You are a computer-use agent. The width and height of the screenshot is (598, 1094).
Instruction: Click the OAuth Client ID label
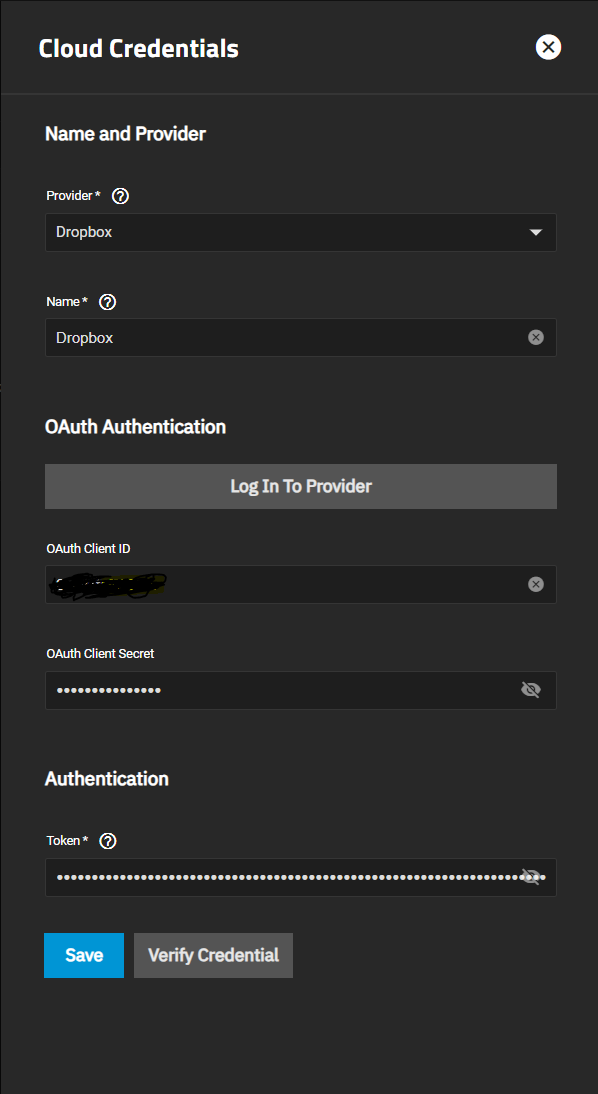point(89,549)
